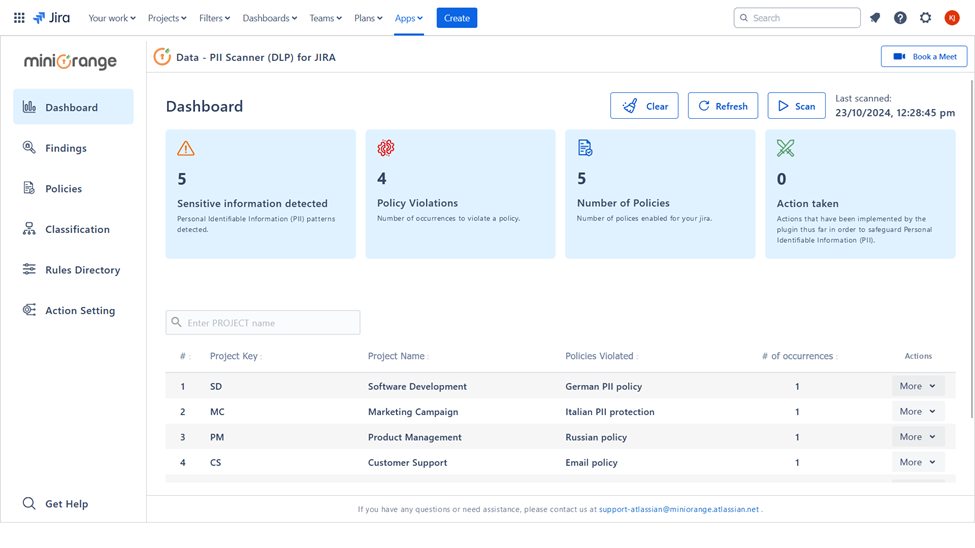Go to Dashboard in sidebar

[73, 107]
